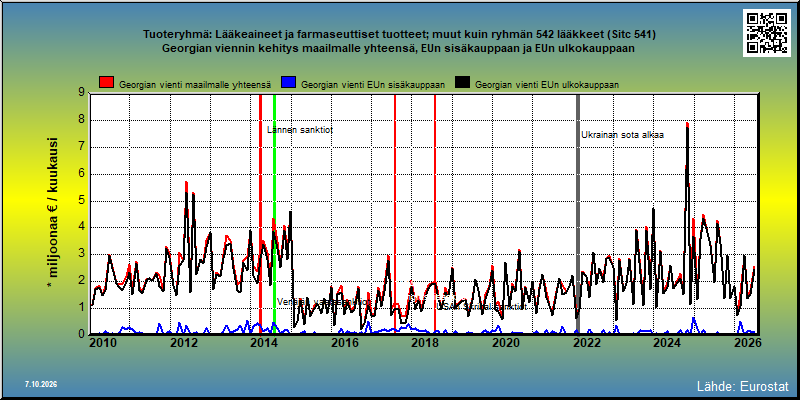This screenshot has height=400, width=800.
Task: Click the chart title line with Sitc 541
Action: pos(399,35)
